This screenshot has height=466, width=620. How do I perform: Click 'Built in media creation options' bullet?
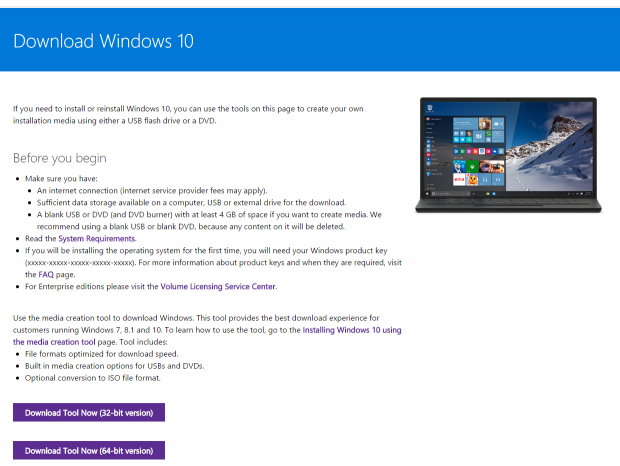(115, 366)
